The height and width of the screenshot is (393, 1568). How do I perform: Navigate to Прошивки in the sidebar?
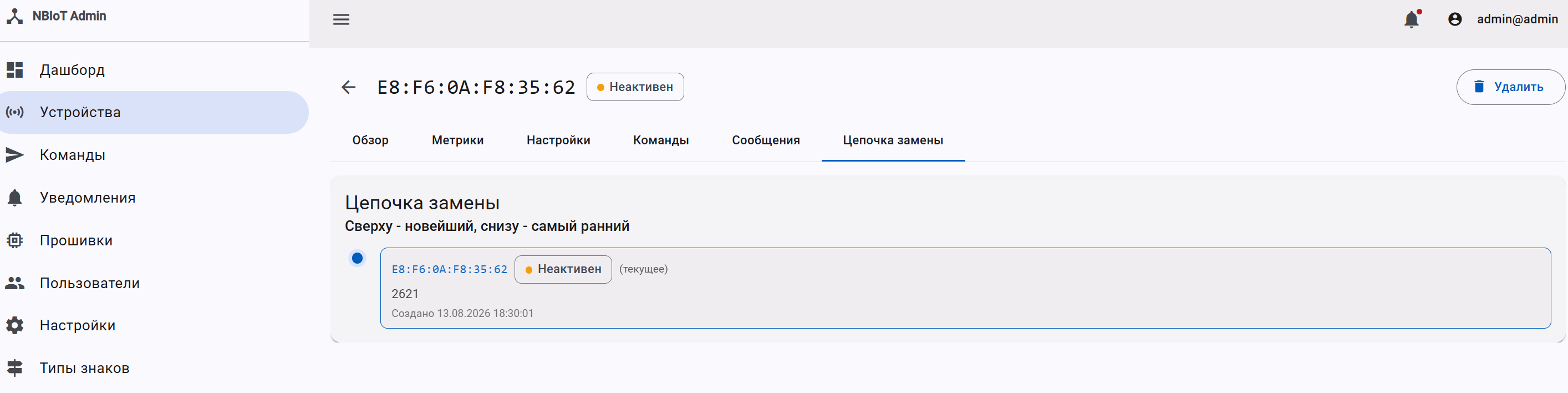(155, 240)
